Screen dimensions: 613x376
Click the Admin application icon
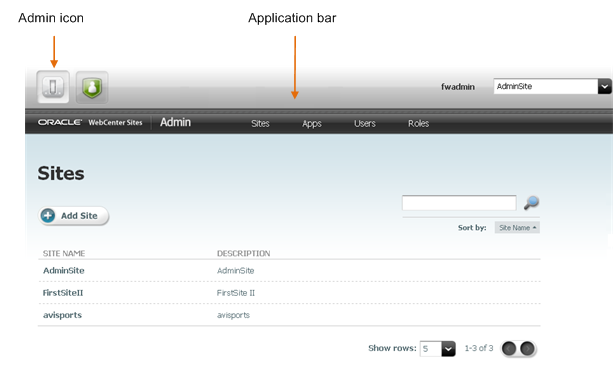53,87
